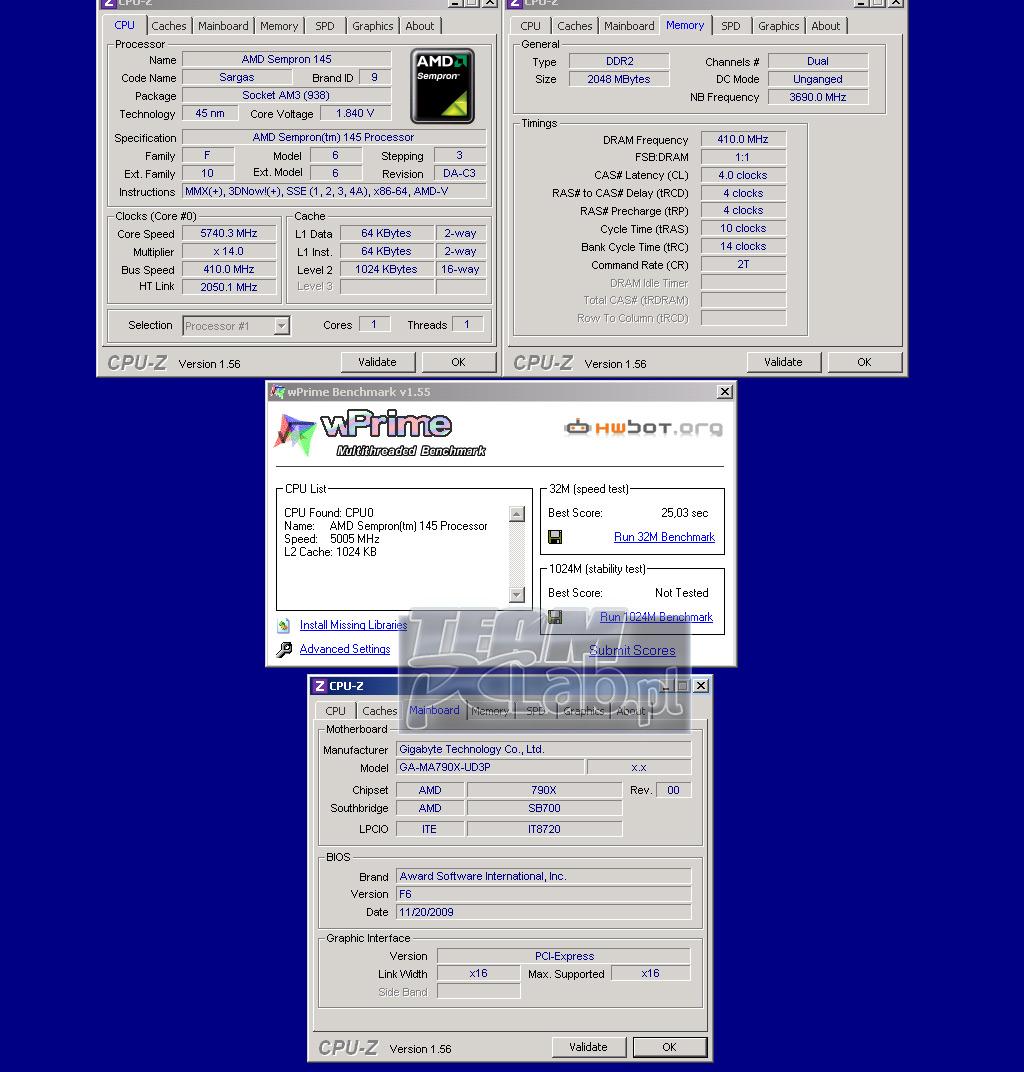Click Validate in the Mainboard window
Viewport: 1024px width, 1072px height.
[589, 1047]
